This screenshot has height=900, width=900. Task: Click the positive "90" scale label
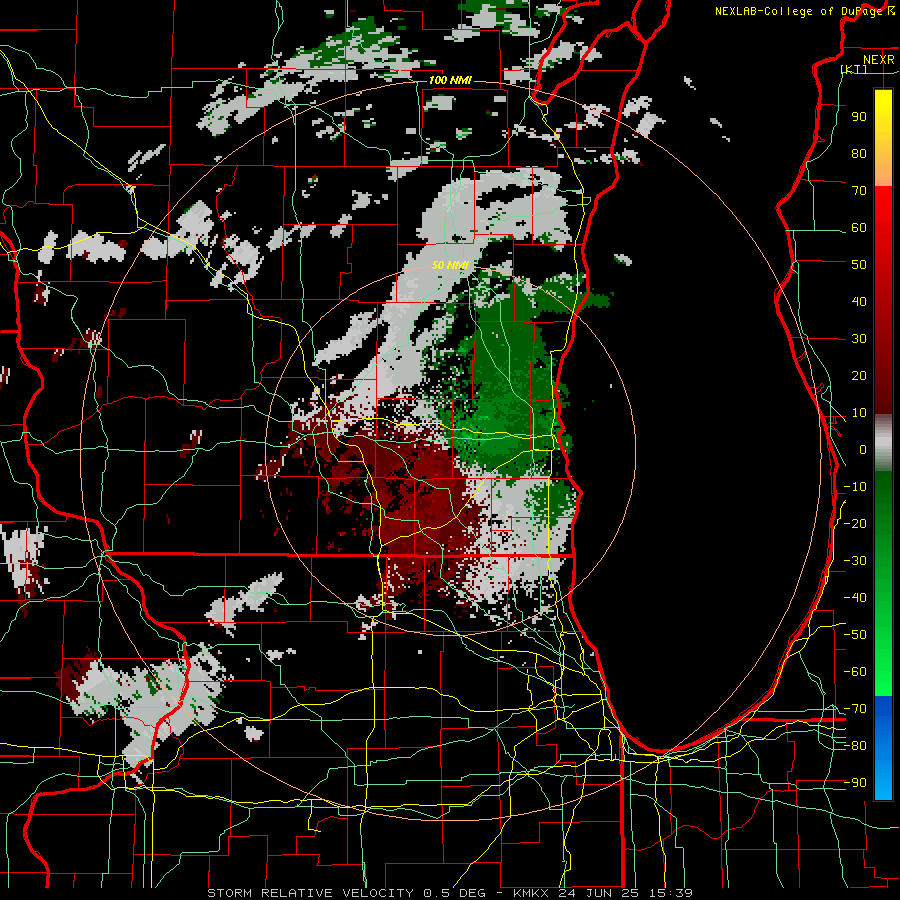(859, 117)
